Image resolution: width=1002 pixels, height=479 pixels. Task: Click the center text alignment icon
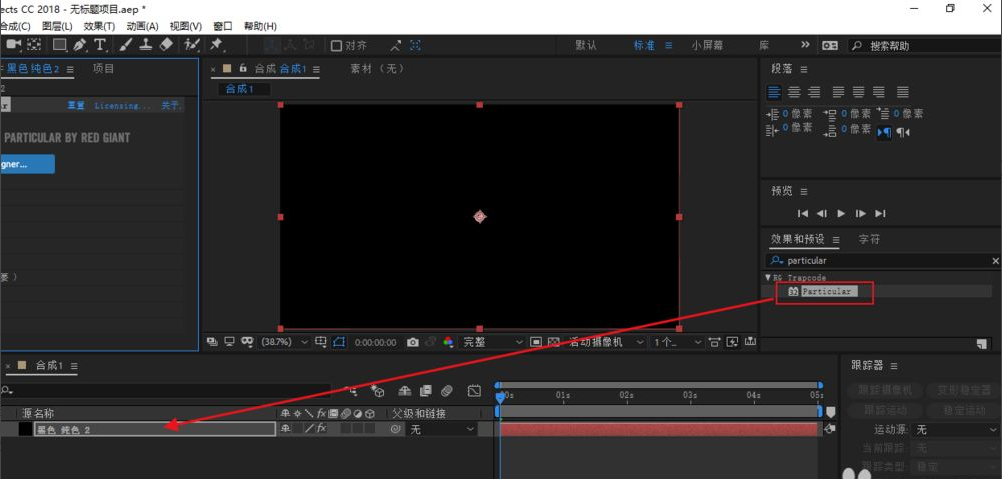[793, 92]
